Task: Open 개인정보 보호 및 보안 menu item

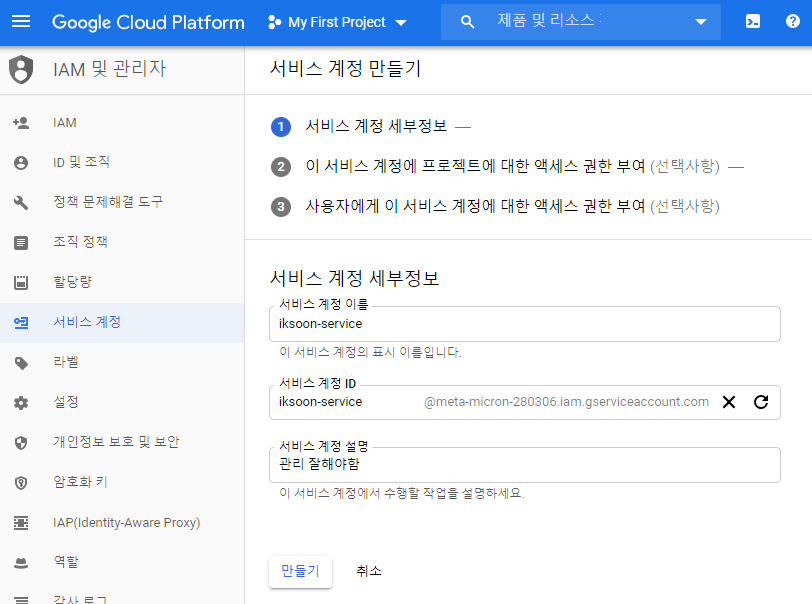Action: coord(122,442)
